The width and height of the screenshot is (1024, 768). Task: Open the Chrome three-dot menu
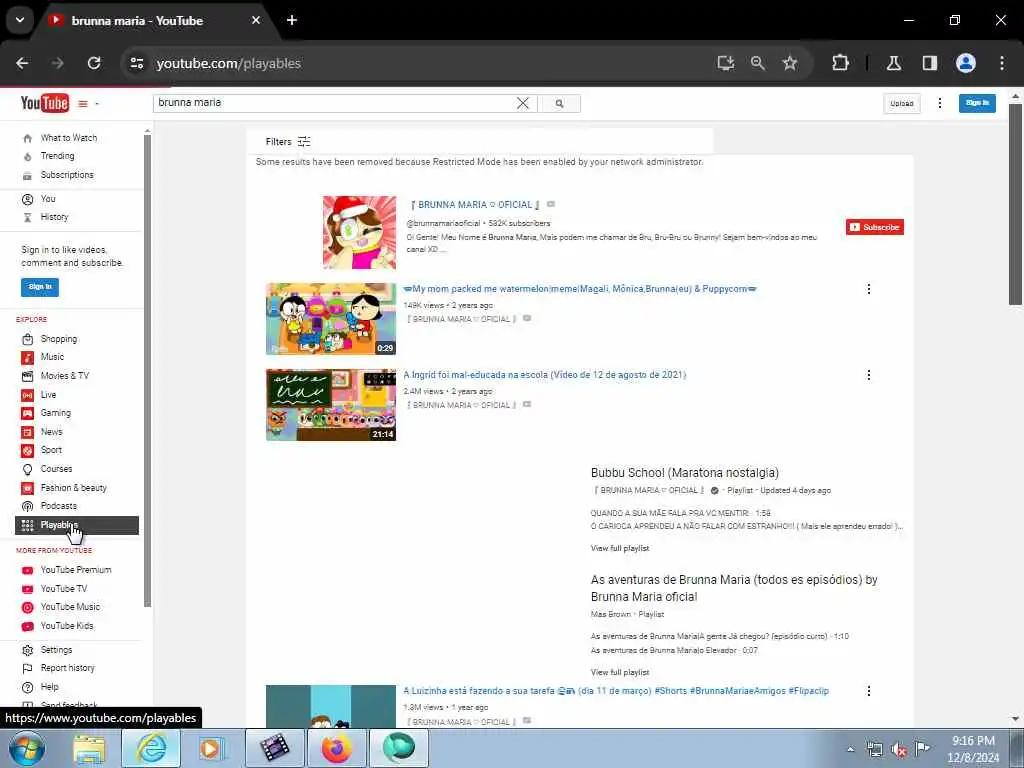pos(1002,63)
